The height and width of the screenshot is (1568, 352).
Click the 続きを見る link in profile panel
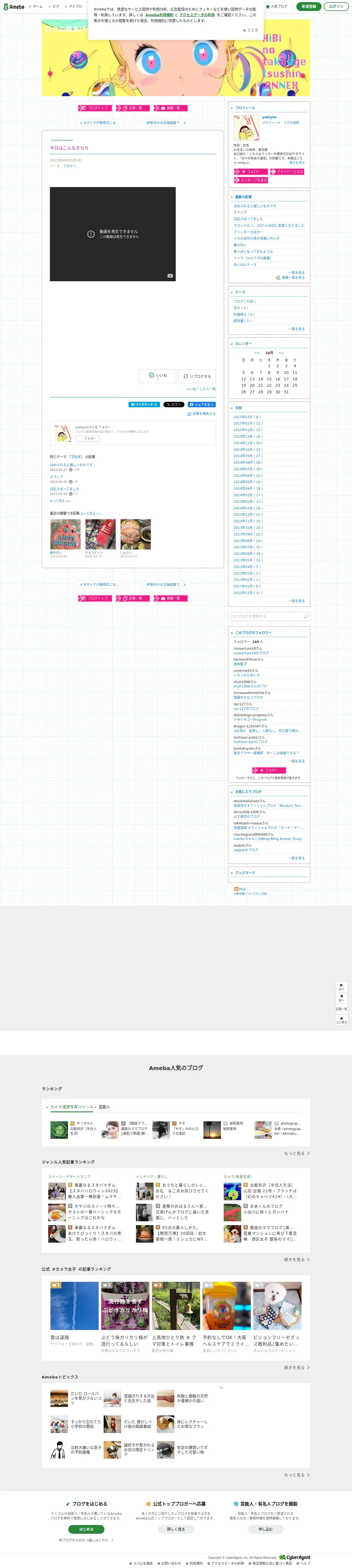tap(297, 162)
